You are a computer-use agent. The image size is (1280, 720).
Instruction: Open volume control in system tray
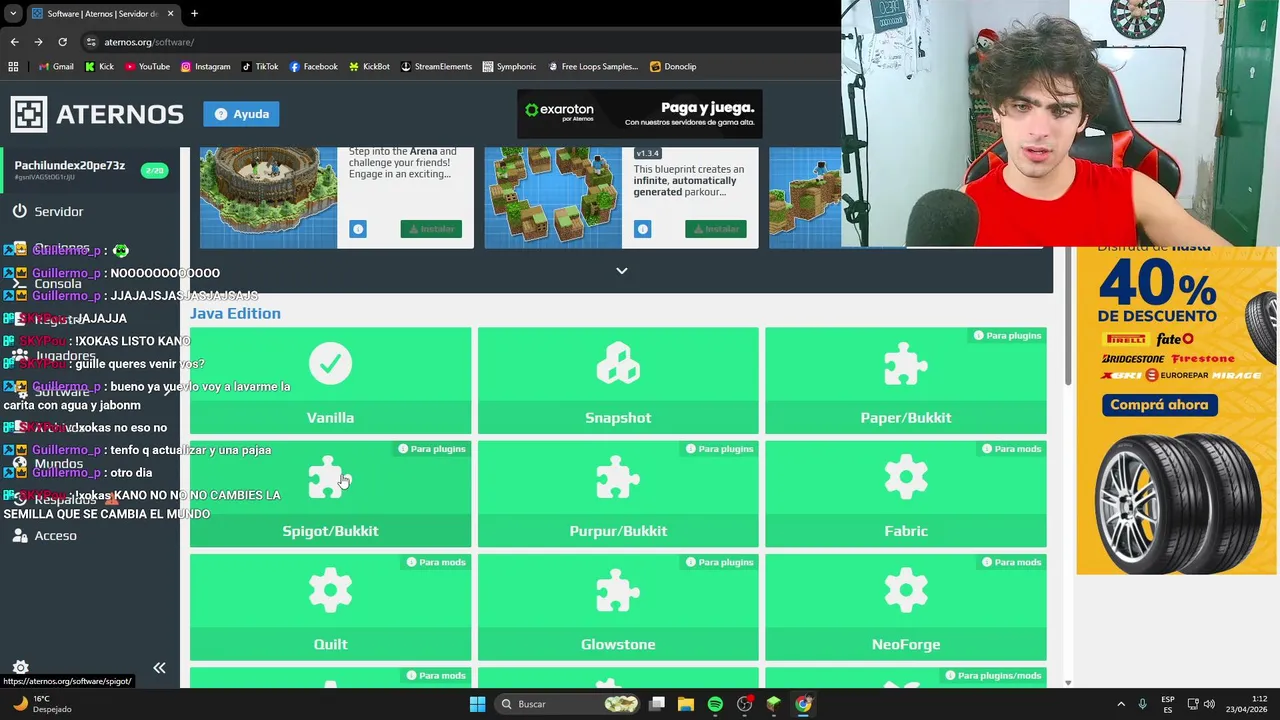click(1209, 704)
